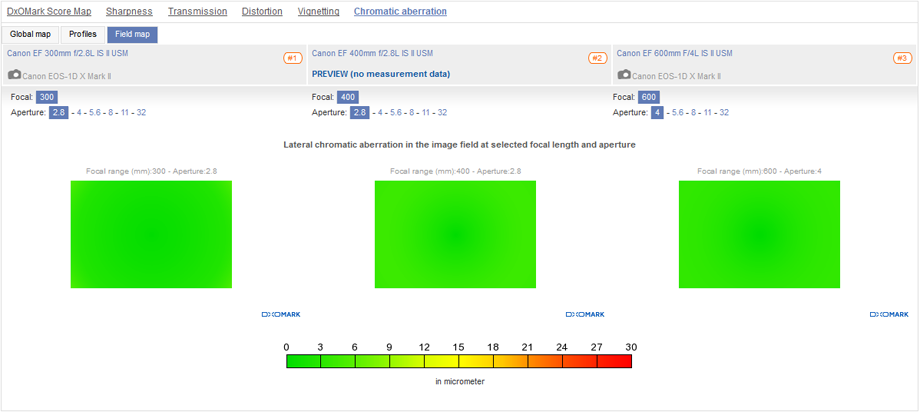Select aperture 4 for the 600mm lens
The width and height of the screenshot is (920, 412).
tap(657, 113)
